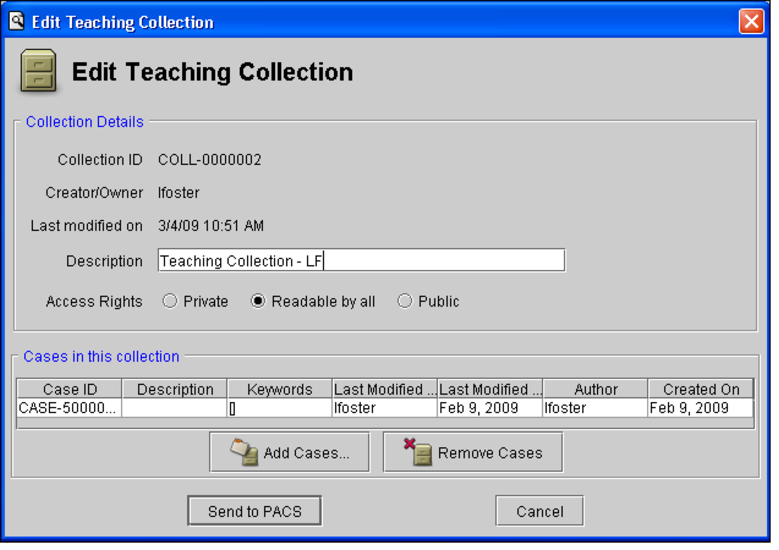Screen dimensions: 779x550
Task: Click the lfoster Author cell in the row
Action: pyautogui.click(x=595, y=408)
